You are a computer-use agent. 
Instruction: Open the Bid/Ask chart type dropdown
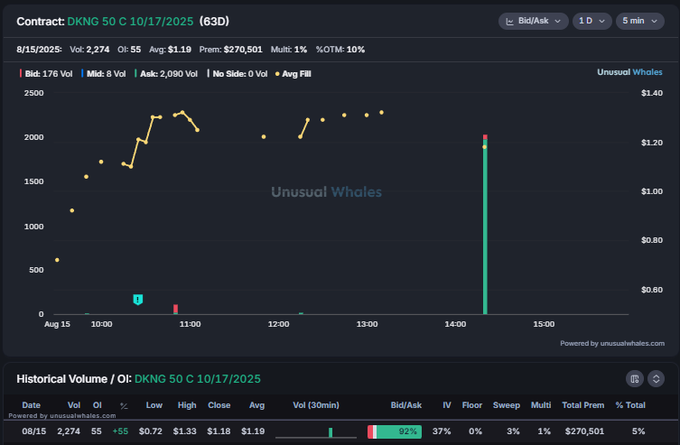(533, 21)
